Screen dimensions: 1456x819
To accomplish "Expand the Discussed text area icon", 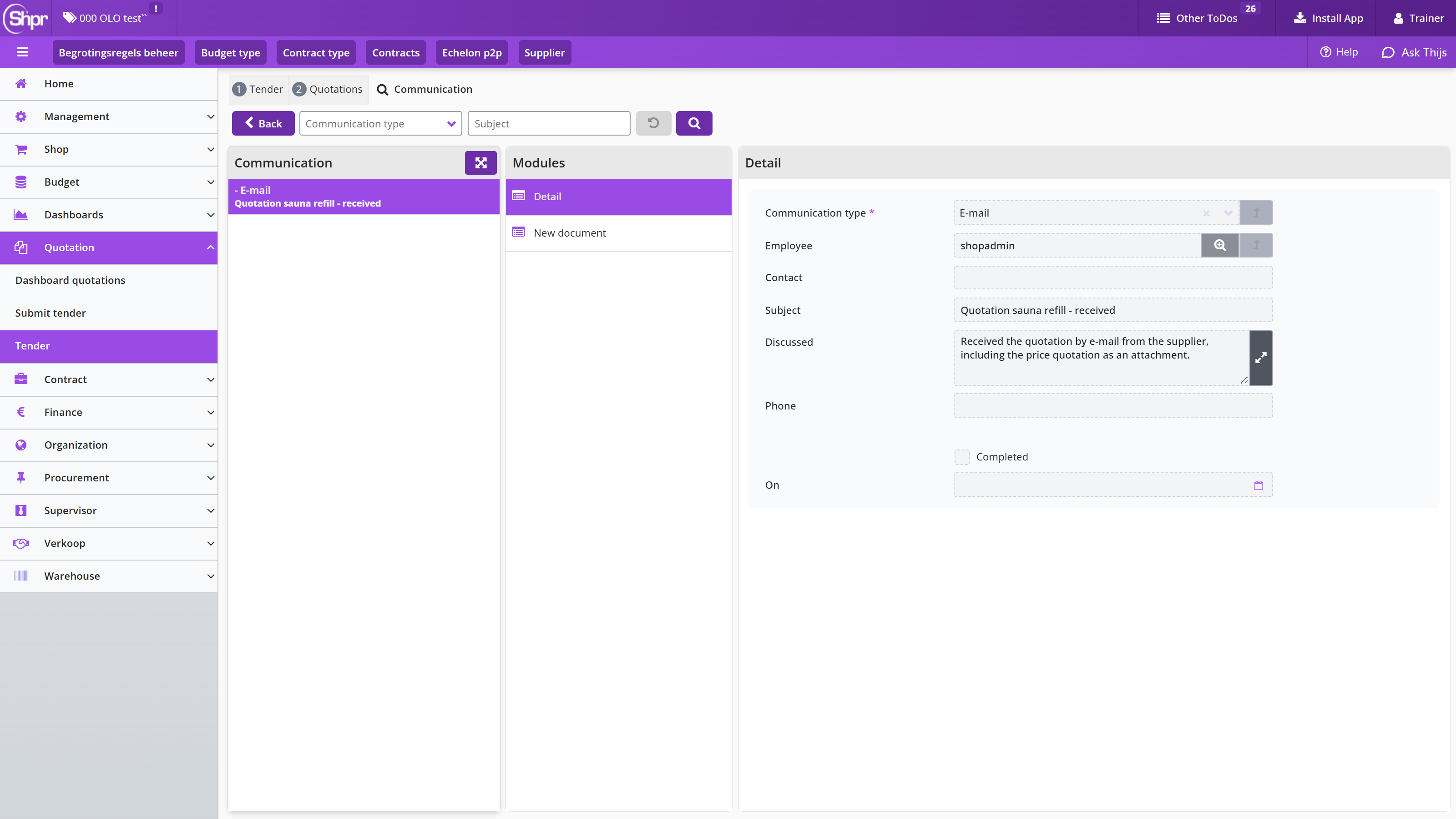I will (x=1261, y=358).
